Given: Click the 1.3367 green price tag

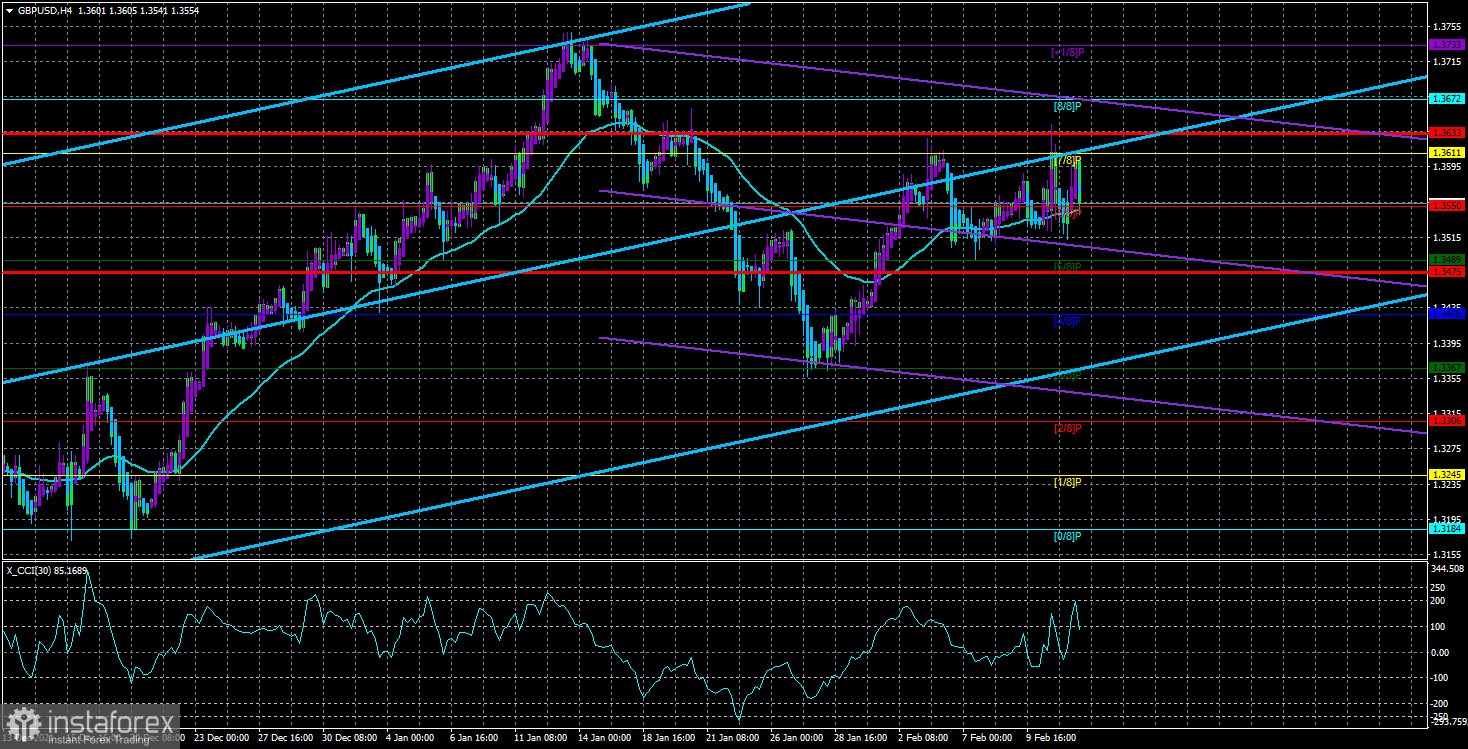Looking at the screenshot, I should tap(1447, 368).
